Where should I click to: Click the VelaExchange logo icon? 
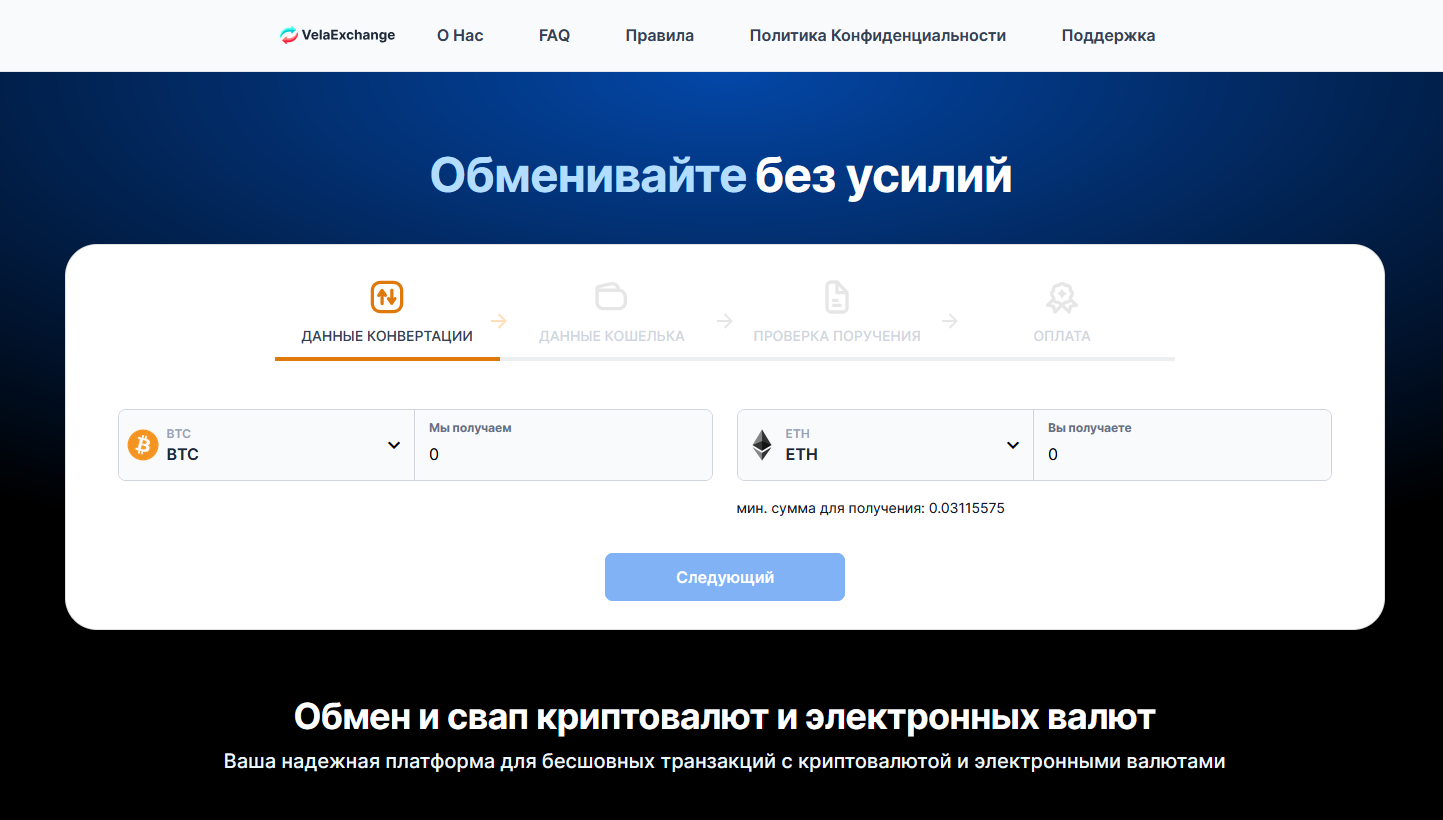click(x=289, y=35)
